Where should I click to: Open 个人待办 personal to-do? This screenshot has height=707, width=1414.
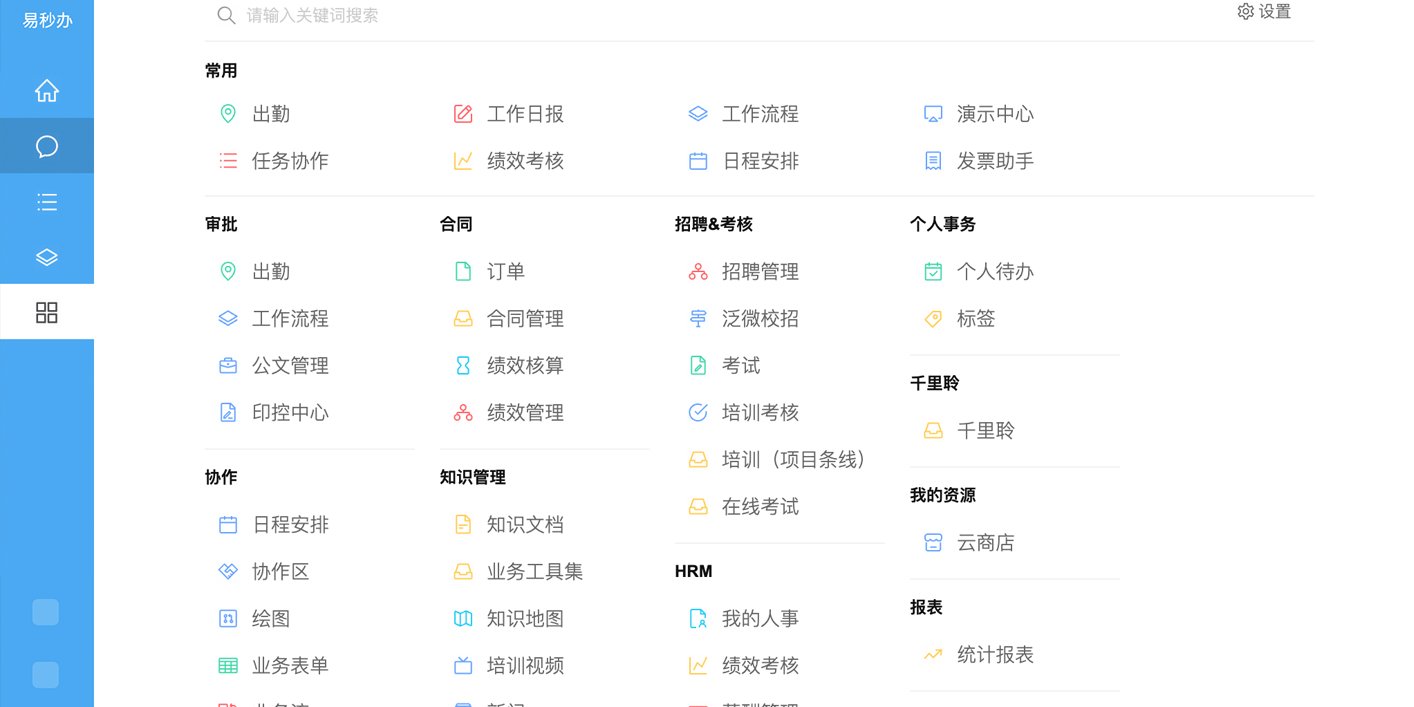pyautogui.click(x=994, y=272)
